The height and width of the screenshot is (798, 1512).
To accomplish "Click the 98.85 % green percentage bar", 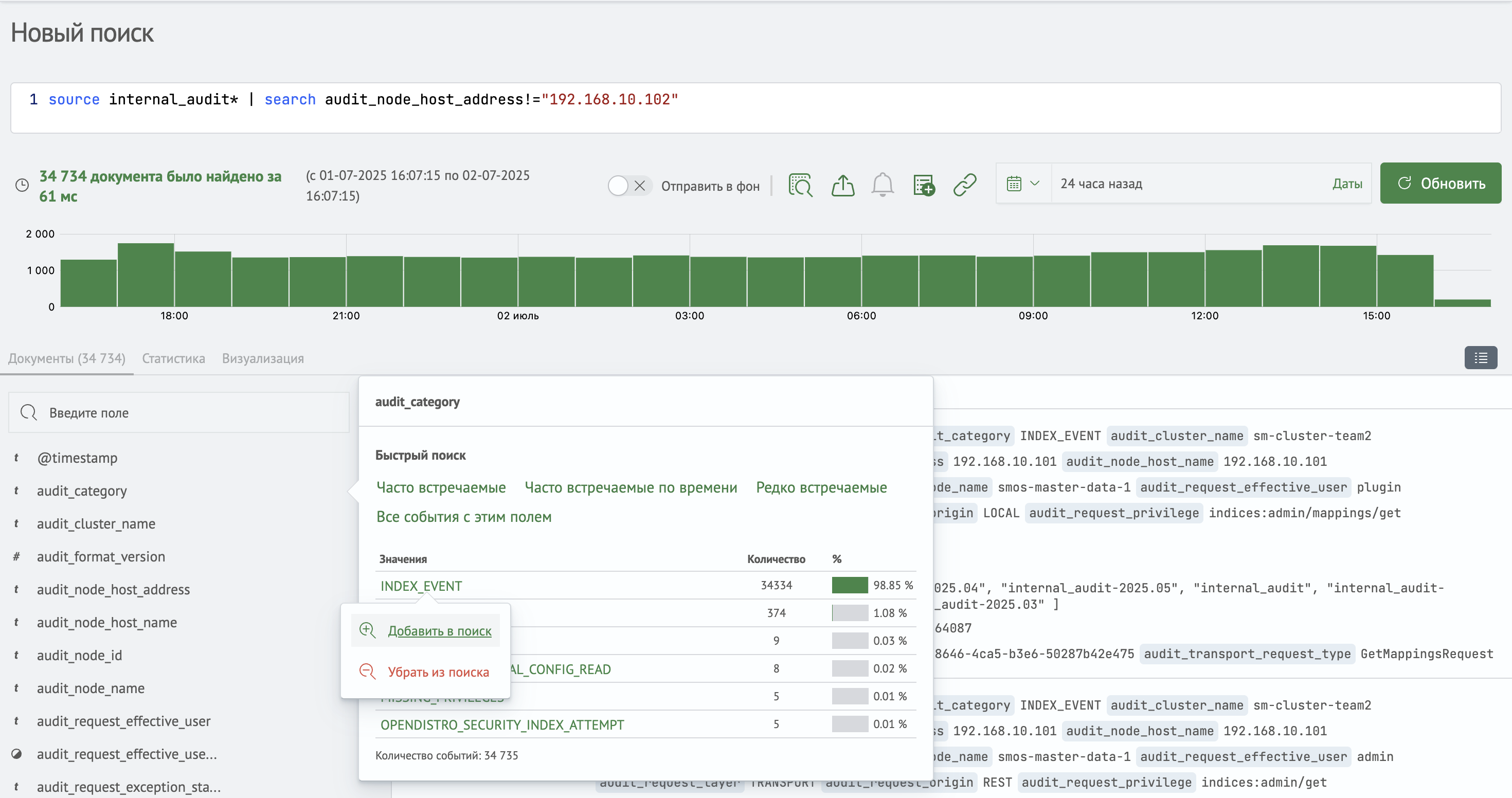I will coord(849,585).
